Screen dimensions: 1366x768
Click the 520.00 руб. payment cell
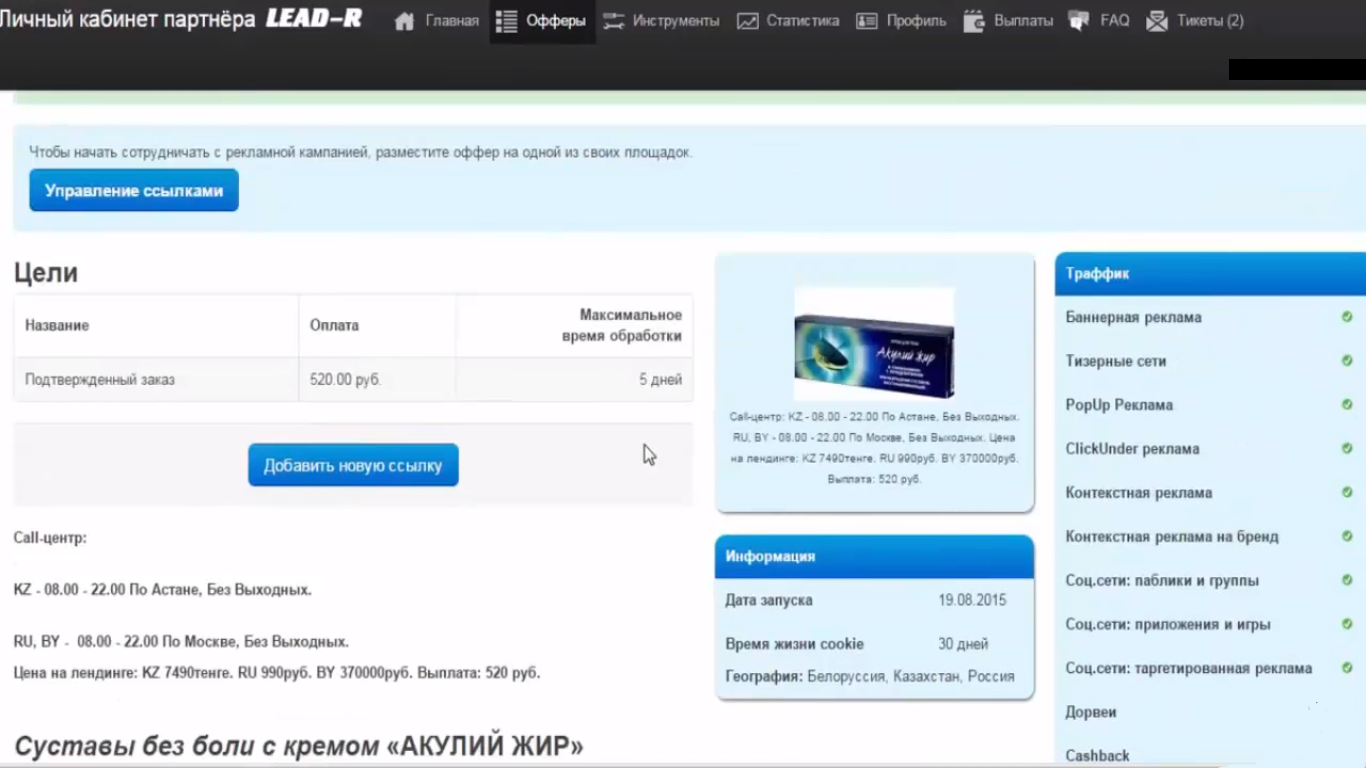click(x=377, y=380)
